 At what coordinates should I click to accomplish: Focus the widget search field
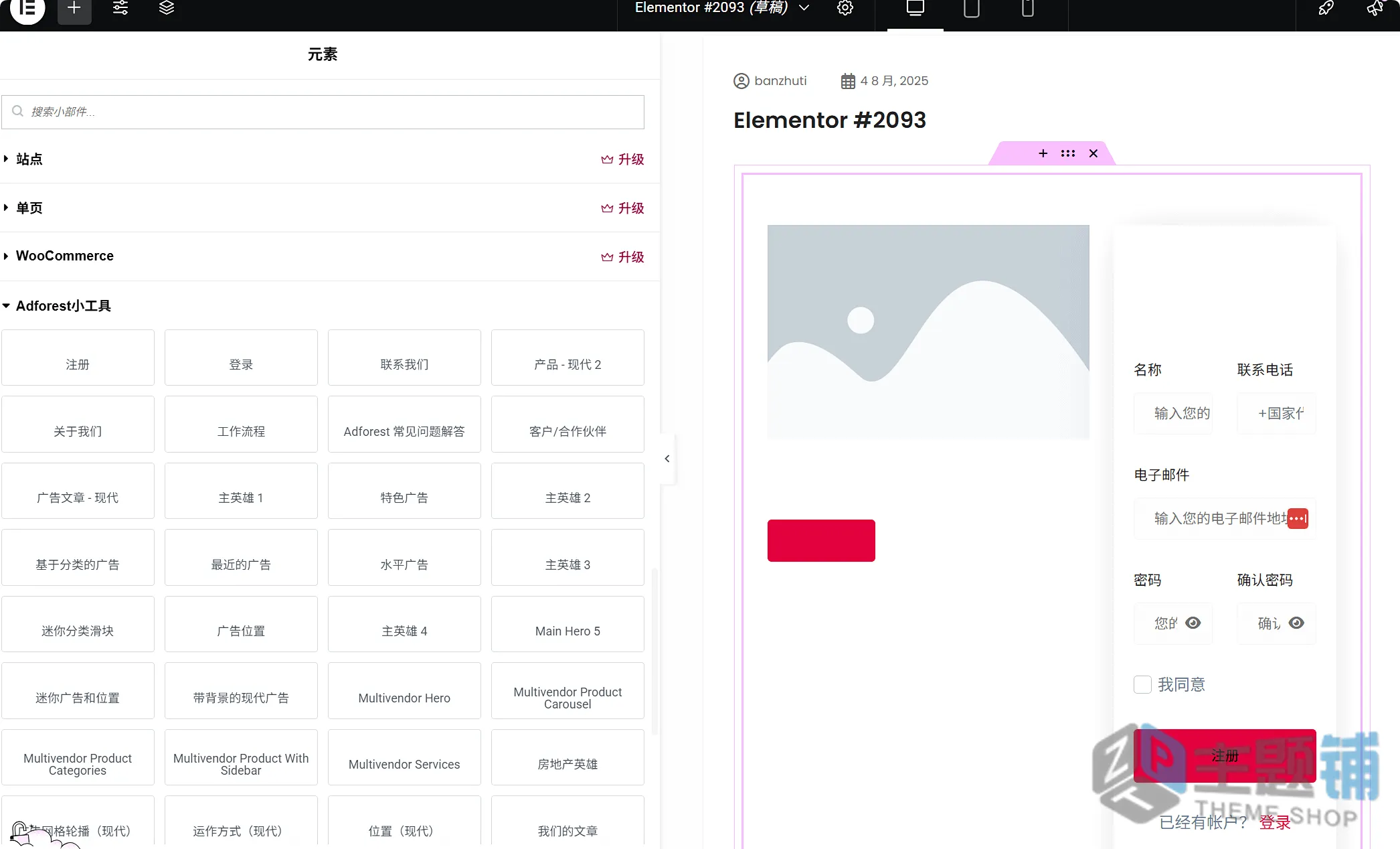click(323, 112)
